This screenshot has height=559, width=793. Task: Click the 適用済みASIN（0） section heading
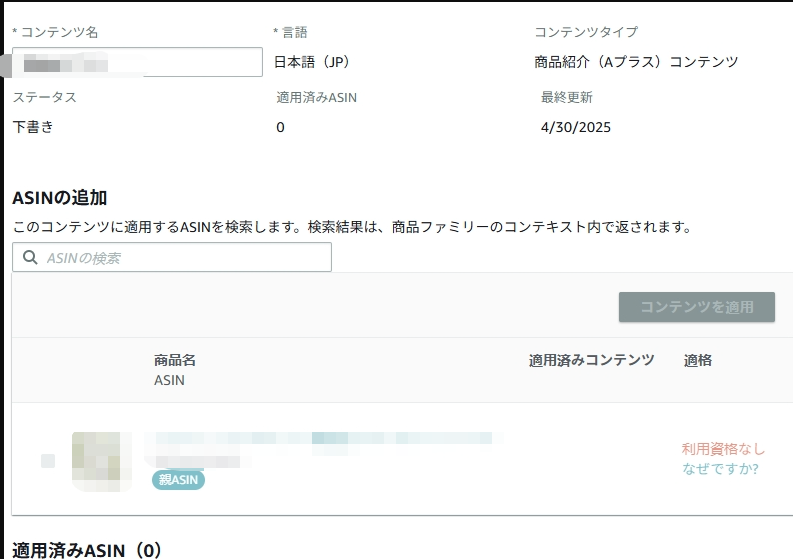click(87, 550)
